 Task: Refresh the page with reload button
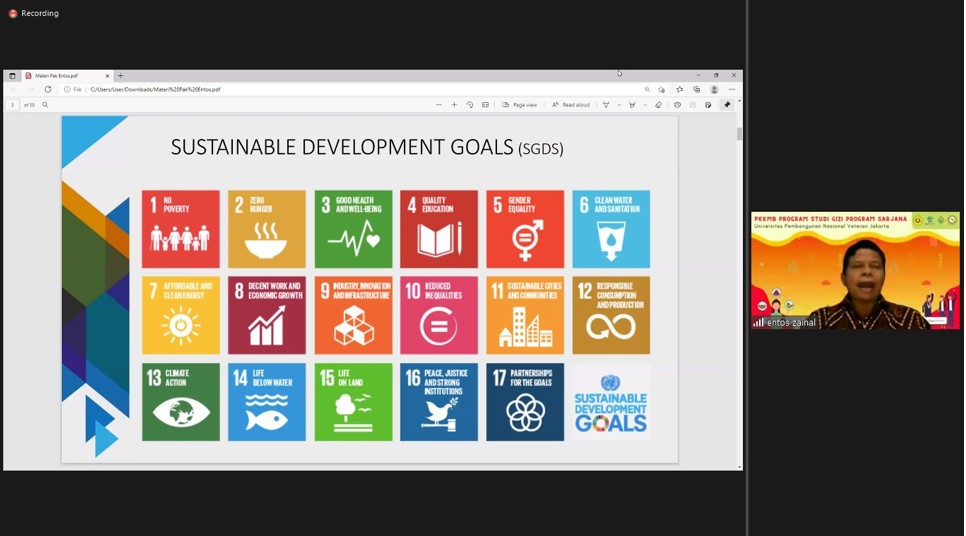coord(48,90)
